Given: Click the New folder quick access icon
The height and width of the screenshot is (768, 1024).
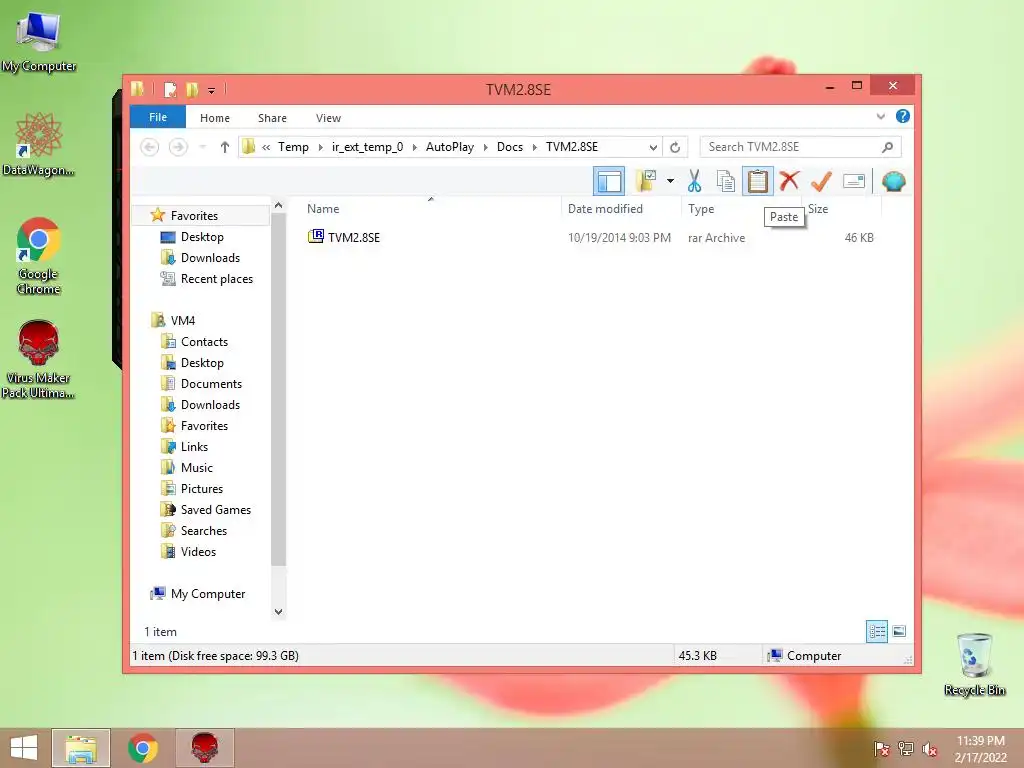Looking at the screenshot, I should tap(192, 89).
